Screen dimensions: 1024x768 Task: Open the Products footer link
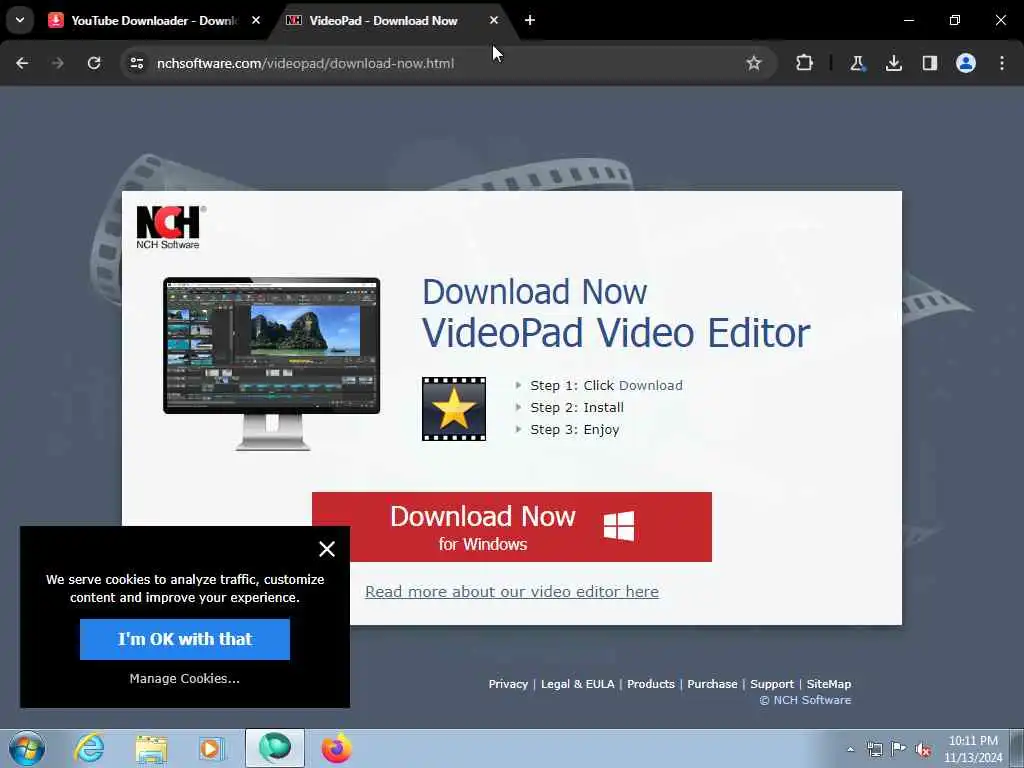pos(650,684)
